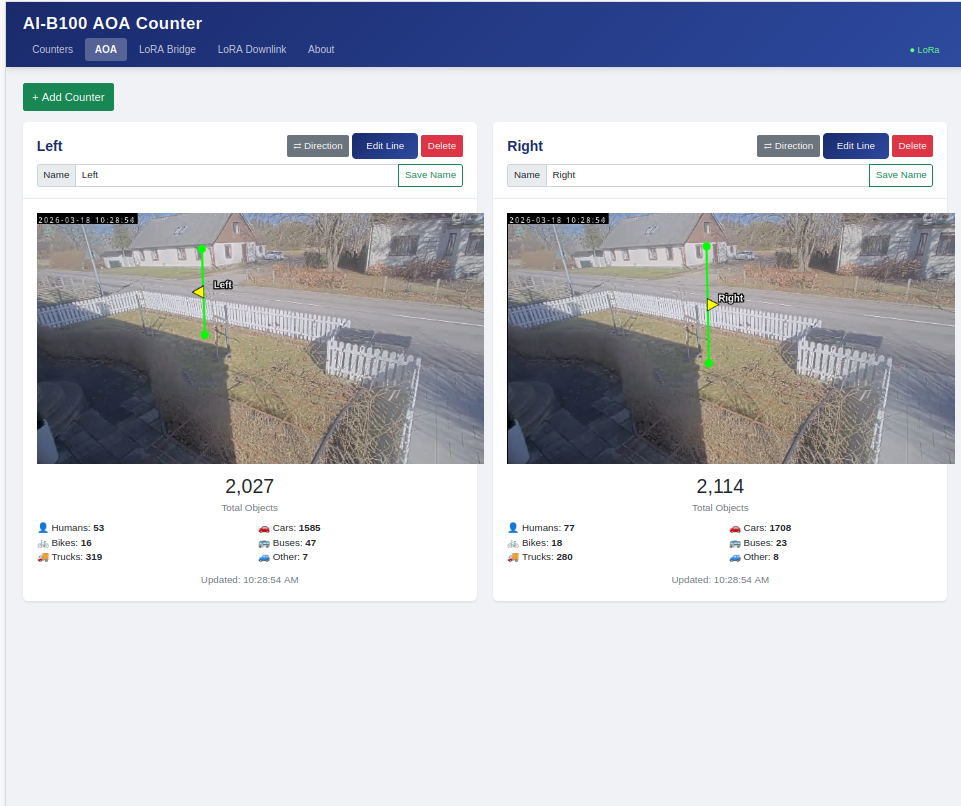Click Edit Line on the Left counter
This screenshot has height=806, width=961.
pyautogui.click(x=385, y=146)
